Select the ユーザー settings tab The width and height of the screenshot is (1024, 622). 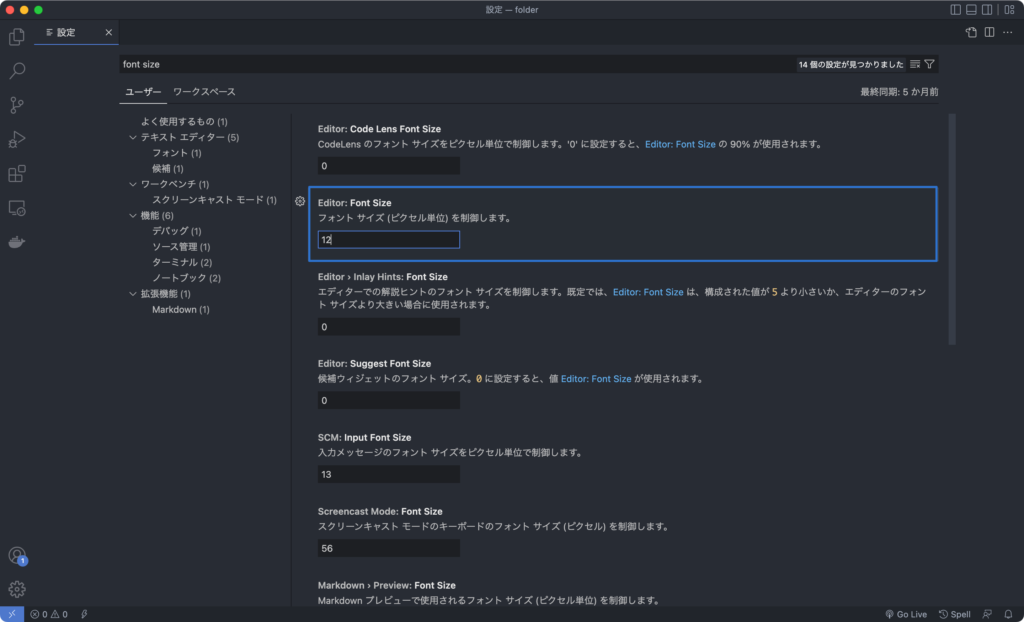pos(142,91)
